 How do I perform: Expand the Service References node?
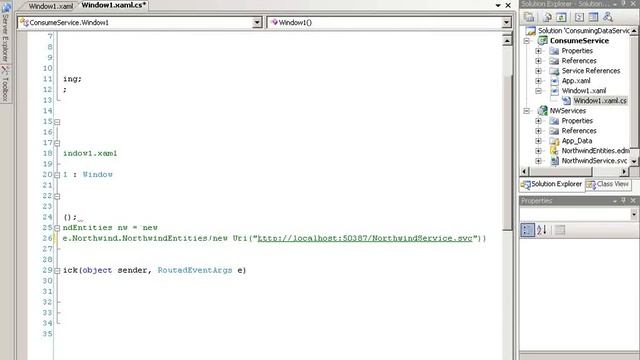538,71
